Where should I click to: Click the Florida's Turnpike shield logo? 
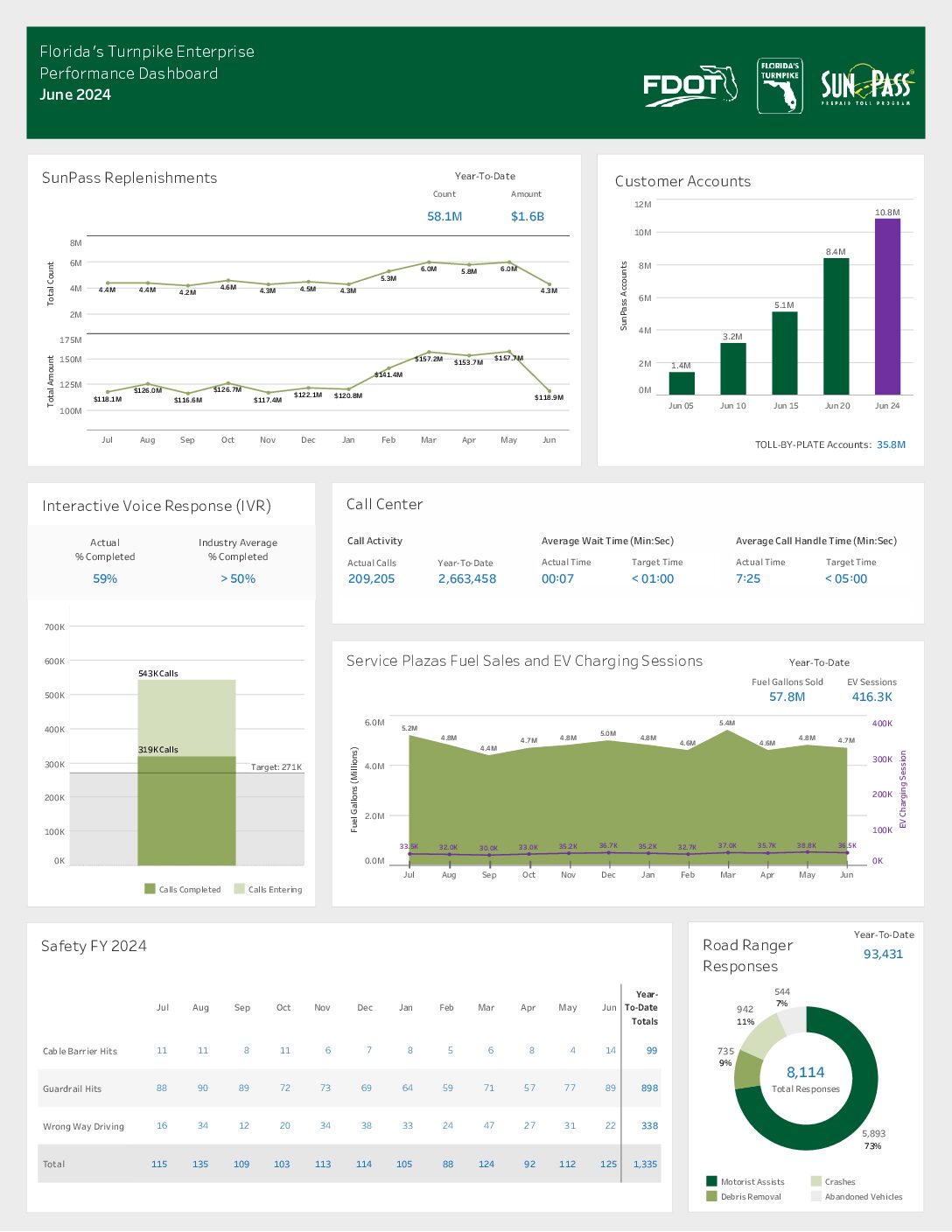click(x=780, y=86)
